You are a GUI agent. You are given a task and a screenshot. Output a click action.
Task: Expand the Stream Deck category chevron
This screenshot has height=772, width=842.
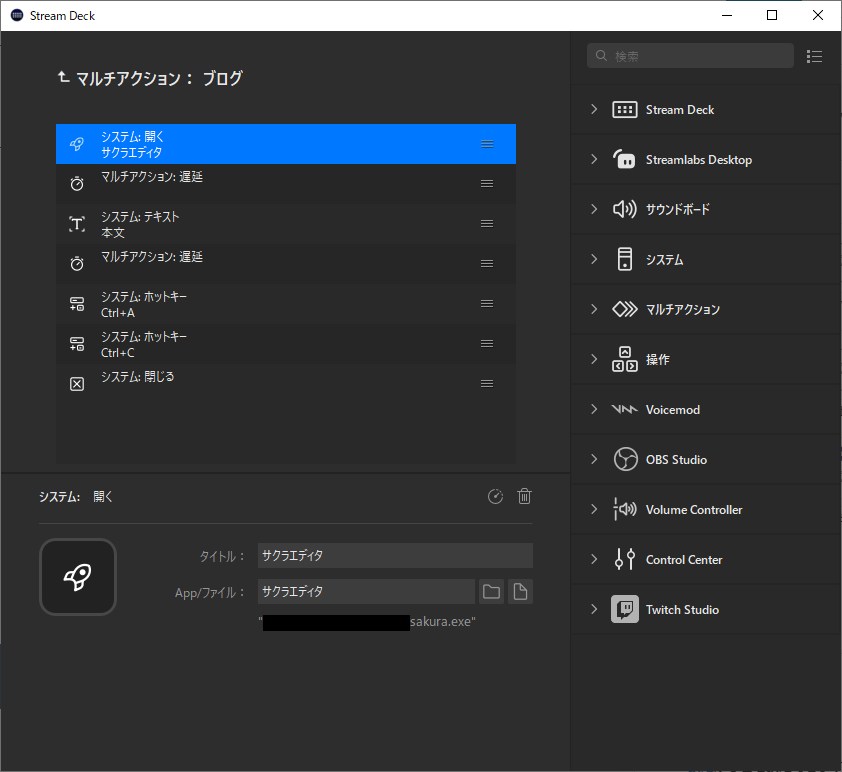tap(594, 110)
